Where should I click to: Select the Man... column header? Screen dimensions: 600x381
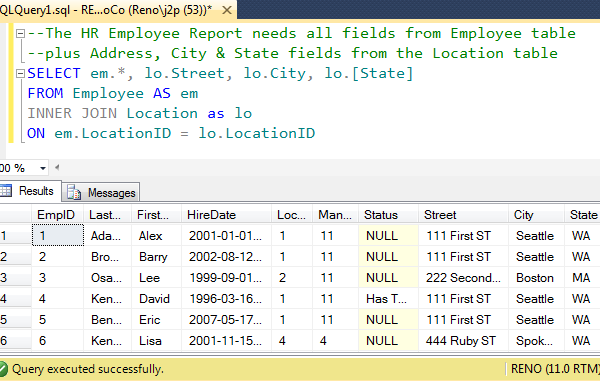click(x=336, y=215)
